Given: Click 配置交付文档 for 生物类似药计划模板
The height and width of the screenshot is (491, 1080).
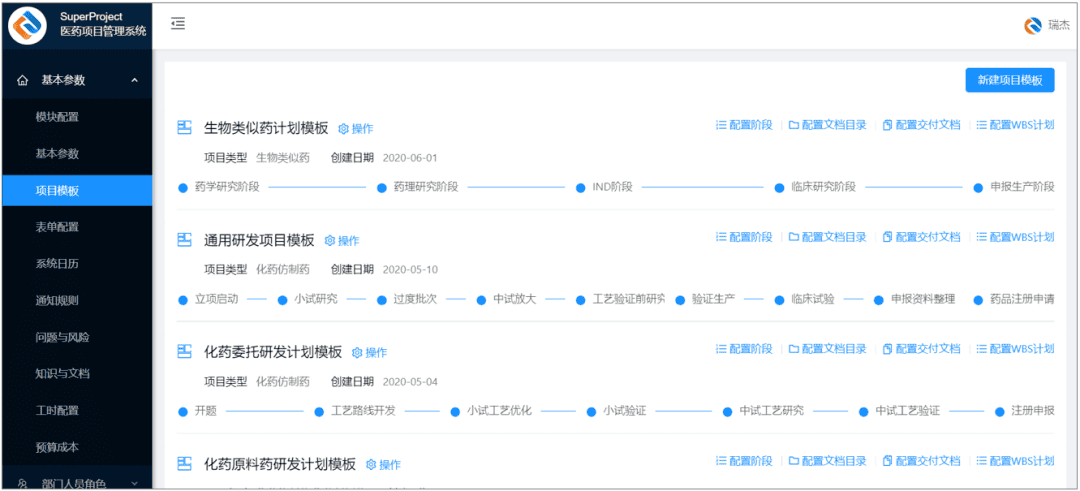Looking at the screenshot, I should point(922,125).
